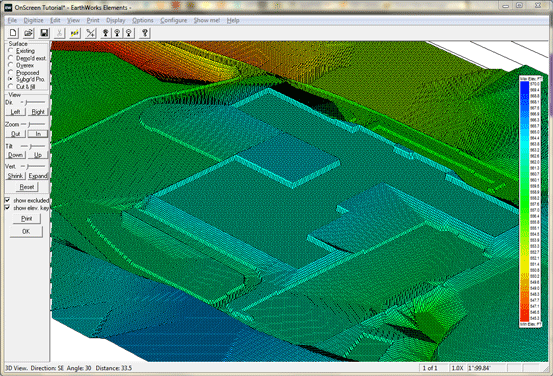
Task: Open the File menu
Action: point(12,20)
